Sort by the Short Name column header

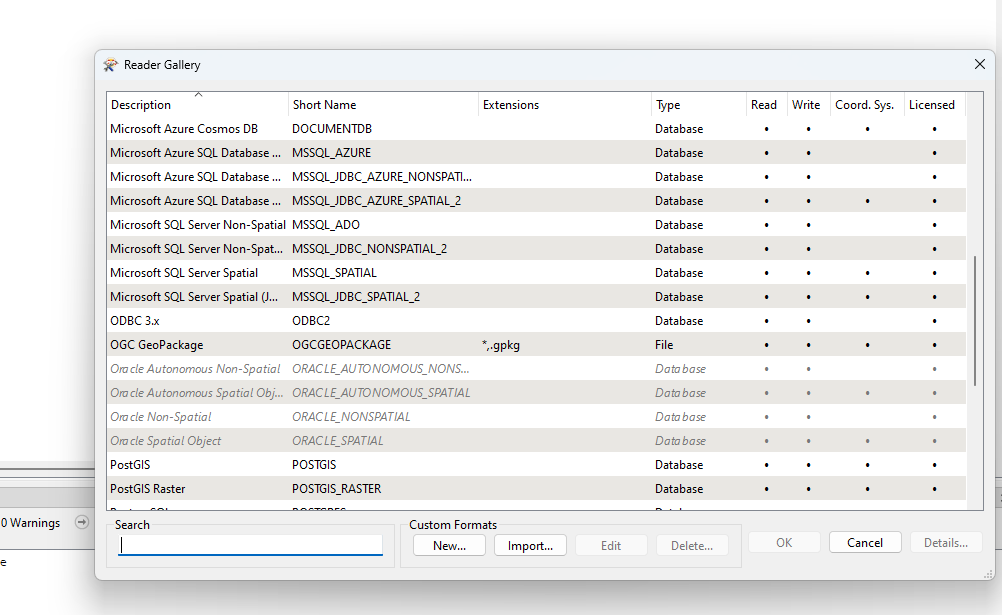[383, 105]
